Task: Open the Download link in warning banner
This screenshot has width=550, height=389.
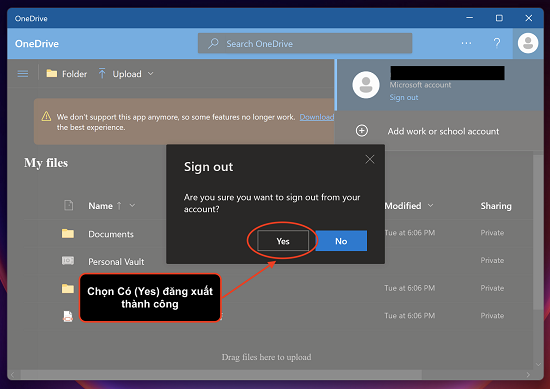Action: coord(316,117)
